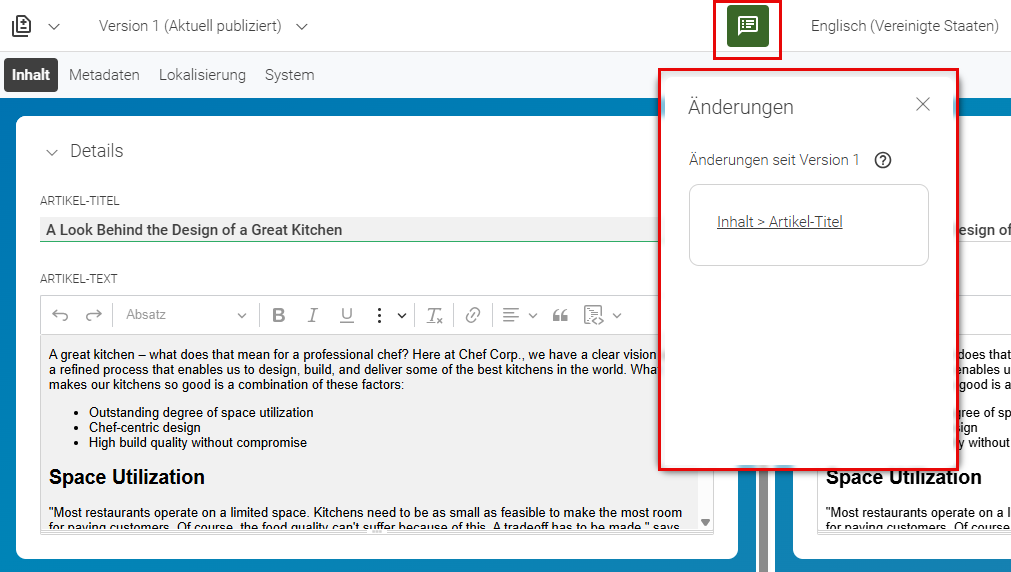1011x572 pixels.
Task: Follow the Inhalt > Artikel-Titel link
Action: [780, 222]
